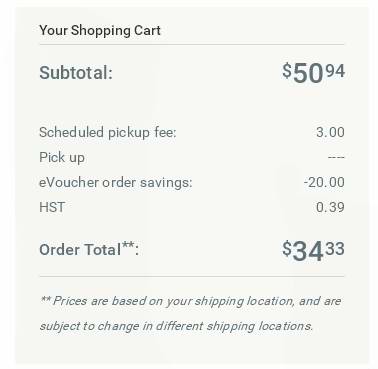The width and height of the screenshot is (378, 369).
Task: Select the Order Total label
Action: (x=89, y=249)
